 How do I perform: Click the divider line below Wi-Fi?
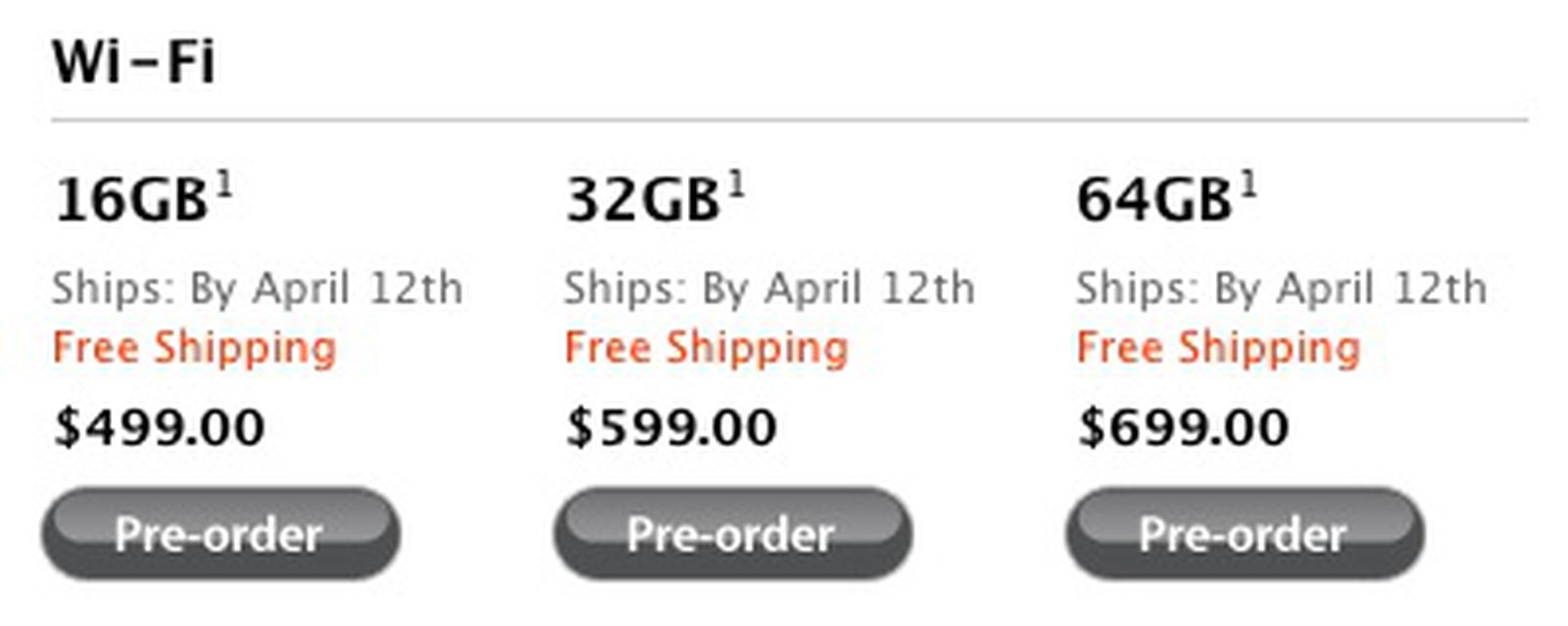(x=790, y=120)
